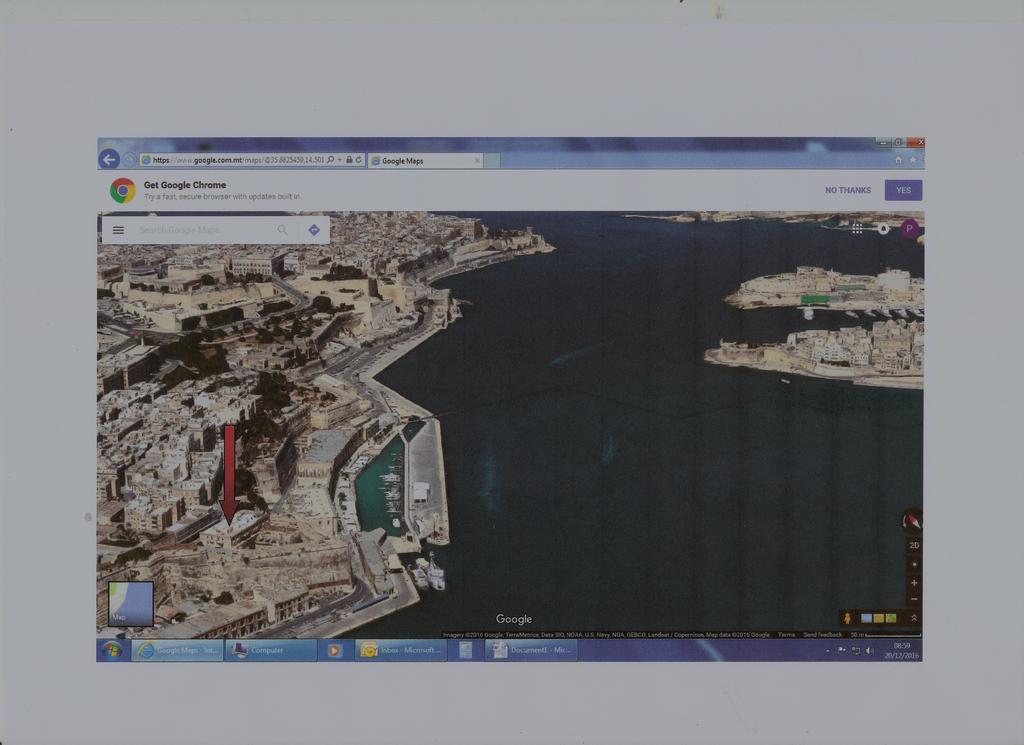Zoom out with the minus button

click(914, 599)
